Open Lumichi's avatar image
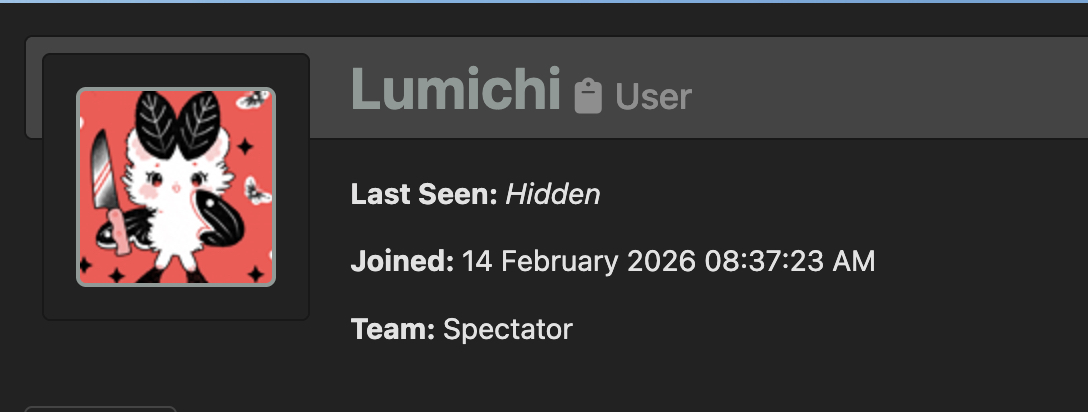The image size is (1088, 412). [x=176, y=187]
